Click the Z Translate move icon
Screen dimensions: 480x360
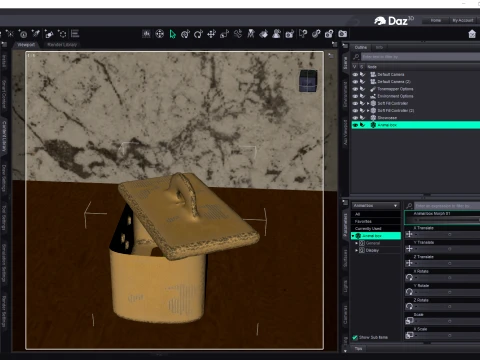(x=409, y=263)
